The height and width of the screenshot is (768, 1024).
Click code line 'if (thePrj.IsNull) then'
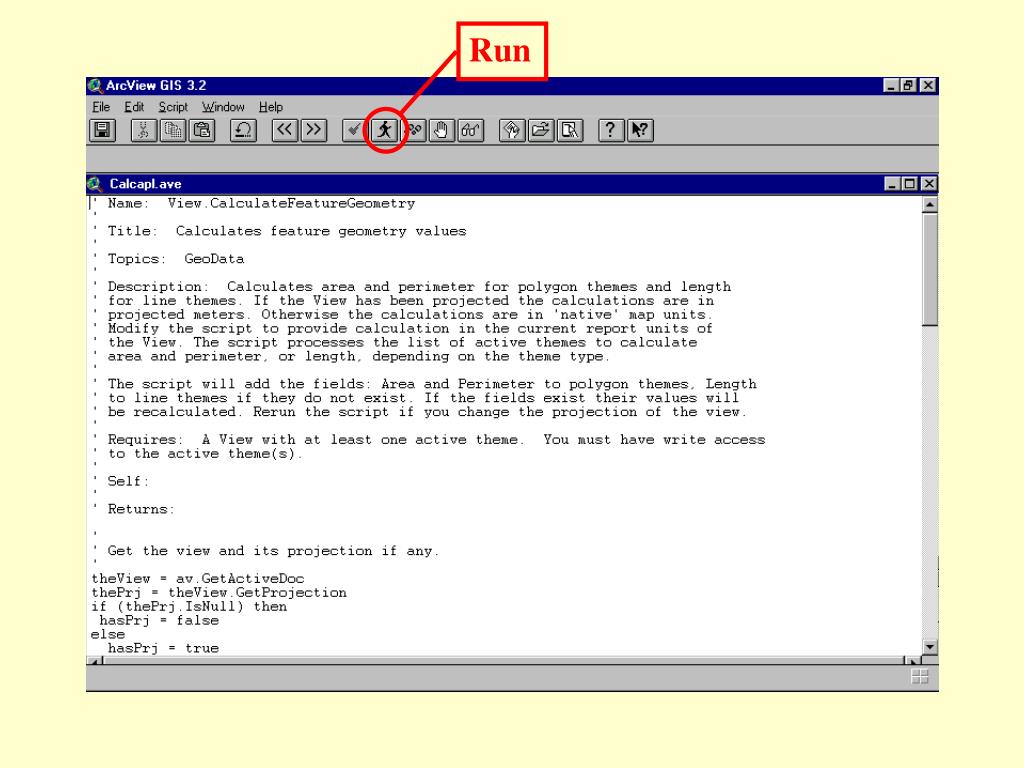[x=189, y=607]
